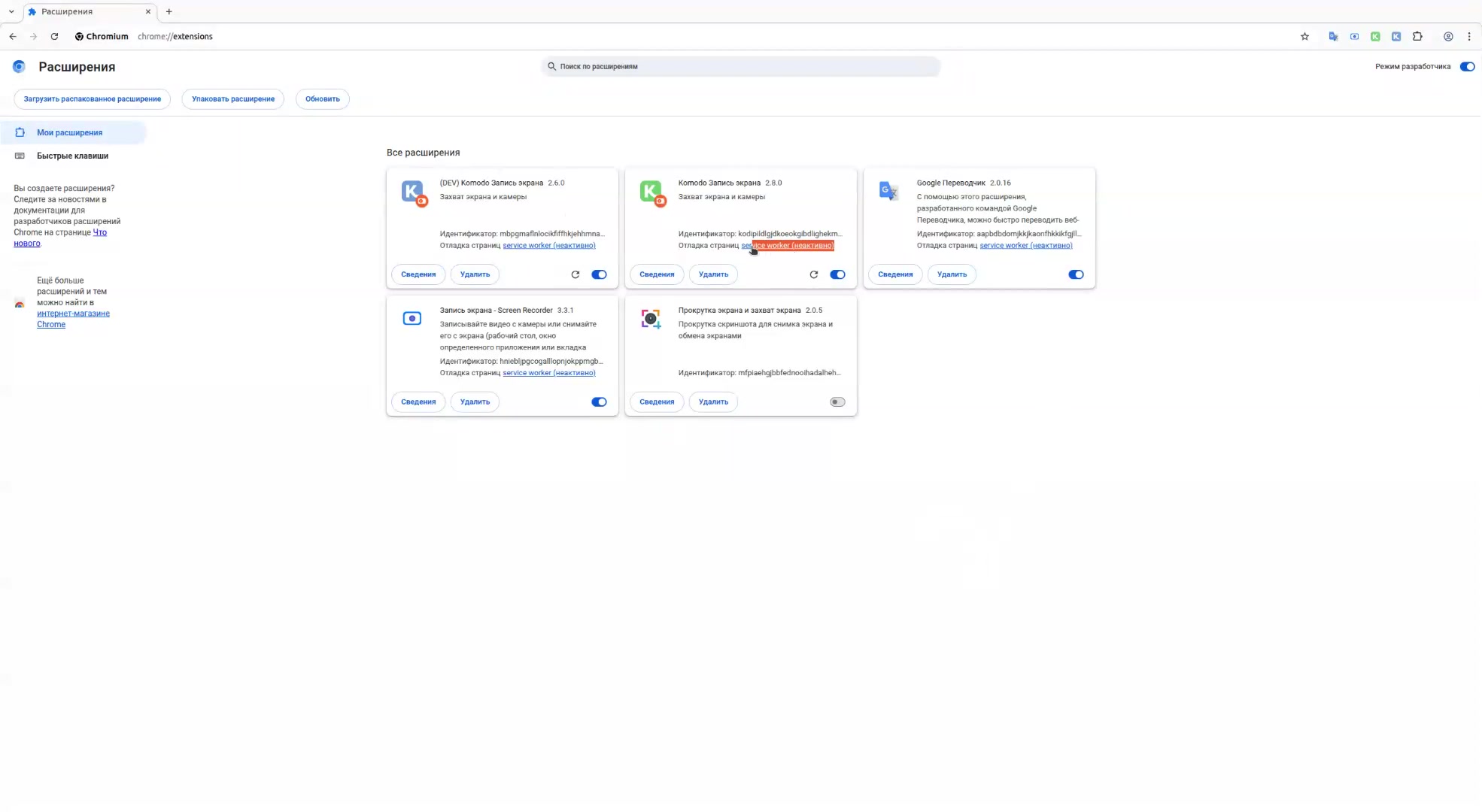Disable the Screen Recorder extension
Image resolution: width=1482 pixels, height=812 pixels.
pyautogui.click(x=599, y=401)
